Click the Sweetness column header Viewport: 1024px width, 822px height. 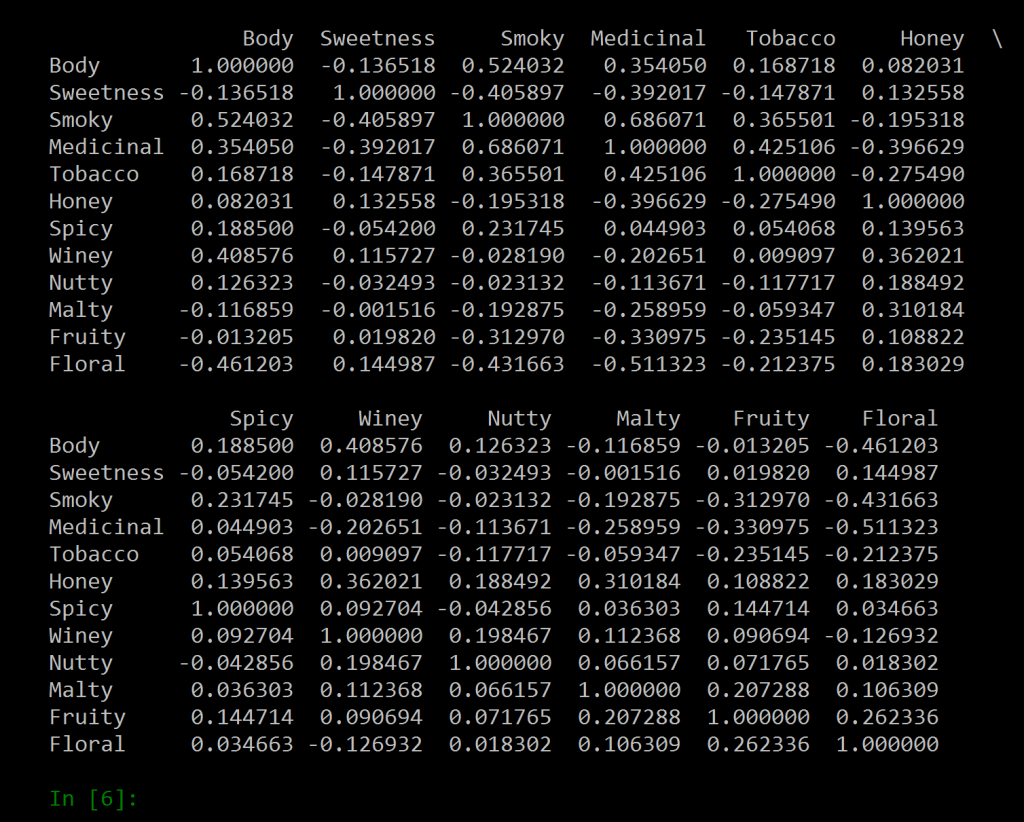click(377, 39)
